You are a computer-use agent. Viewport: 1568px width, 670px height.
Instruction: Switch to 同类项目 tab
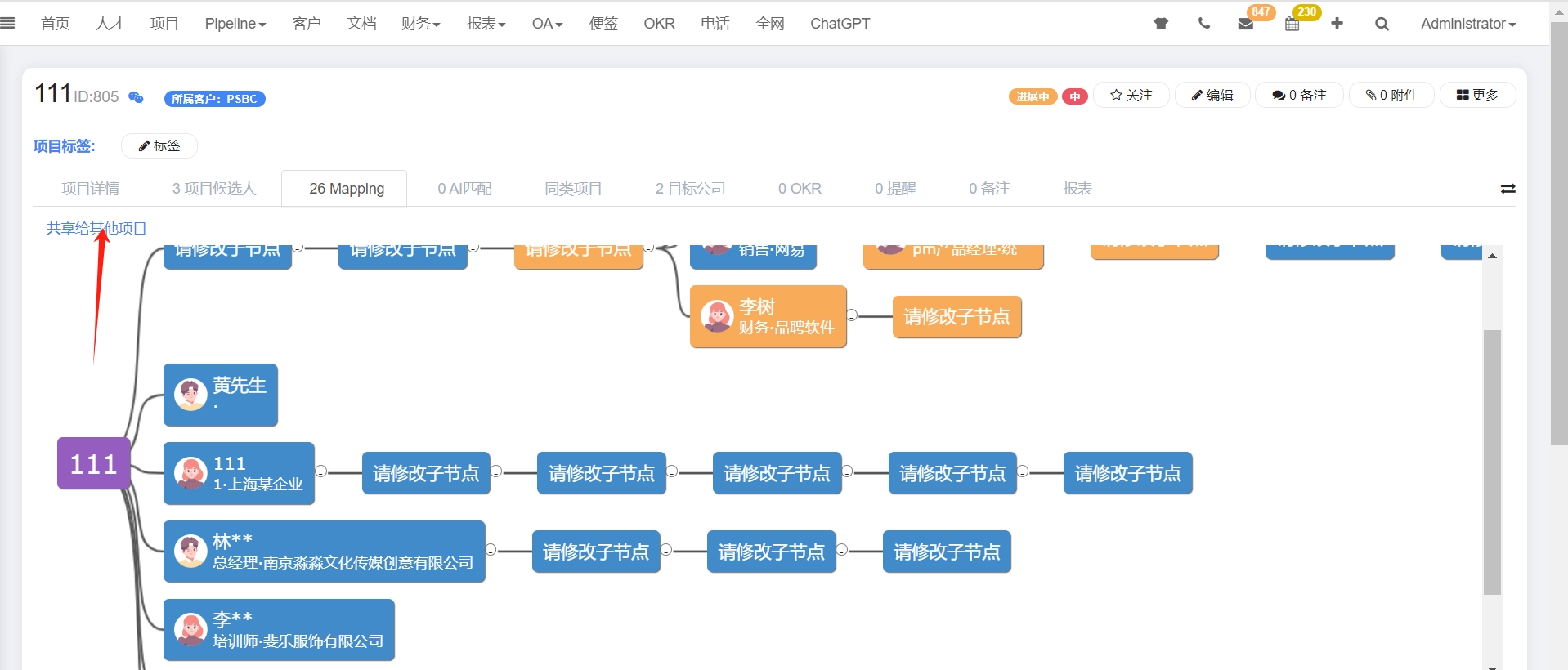(573, 189)
